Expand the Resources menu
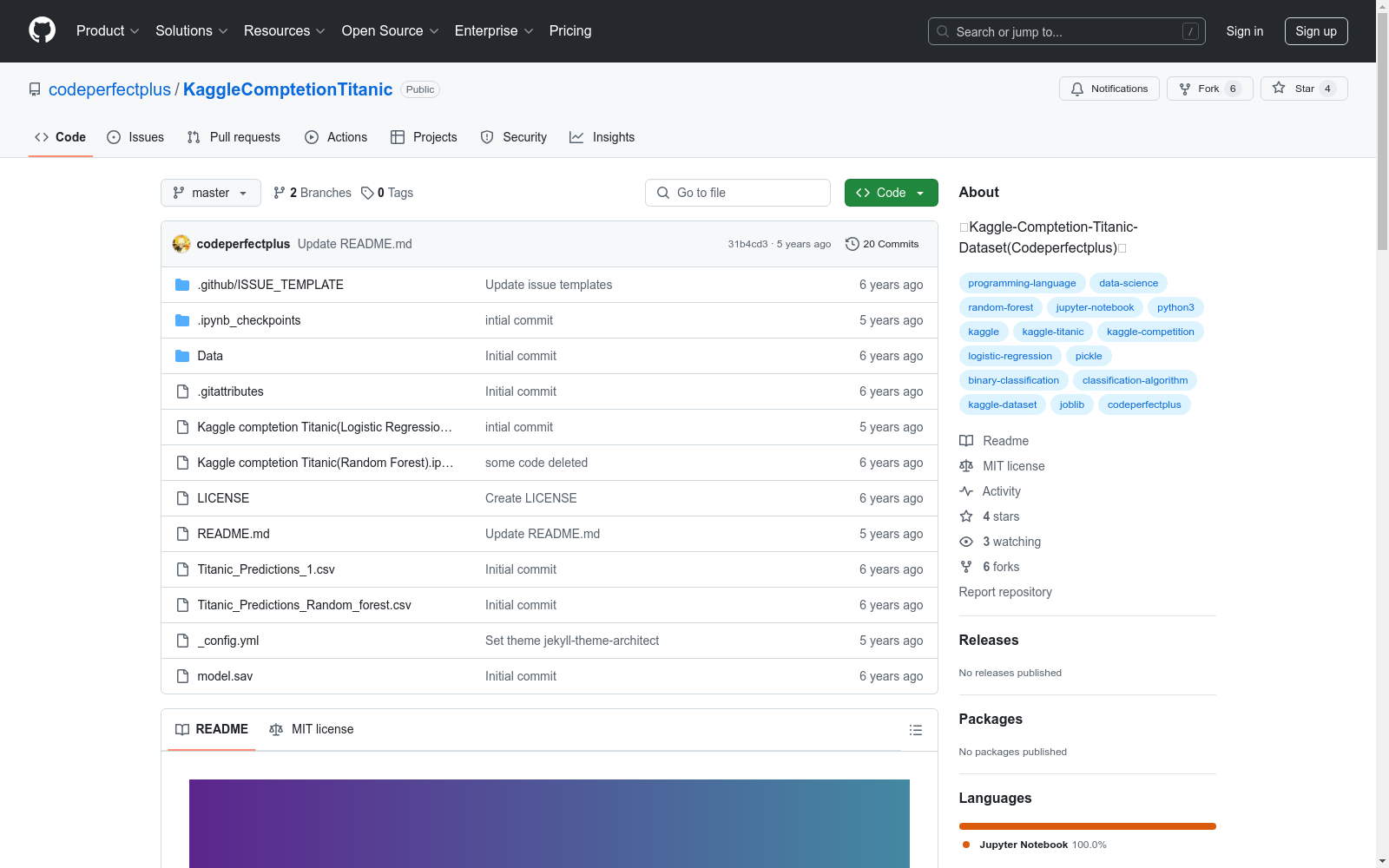 pyautogui.click(x=284, y=30)
